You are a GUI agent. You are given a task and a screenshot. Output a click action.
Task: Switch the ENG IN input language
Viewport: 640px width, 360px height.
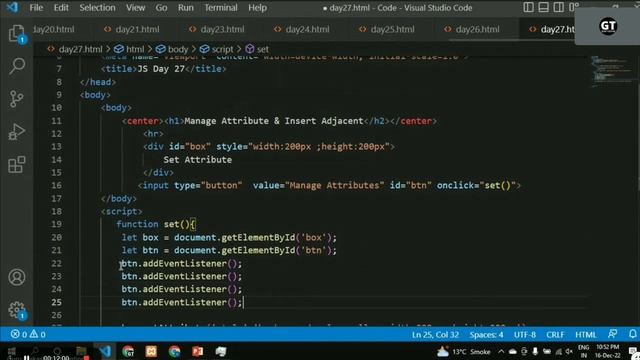(x=583, y=351)
